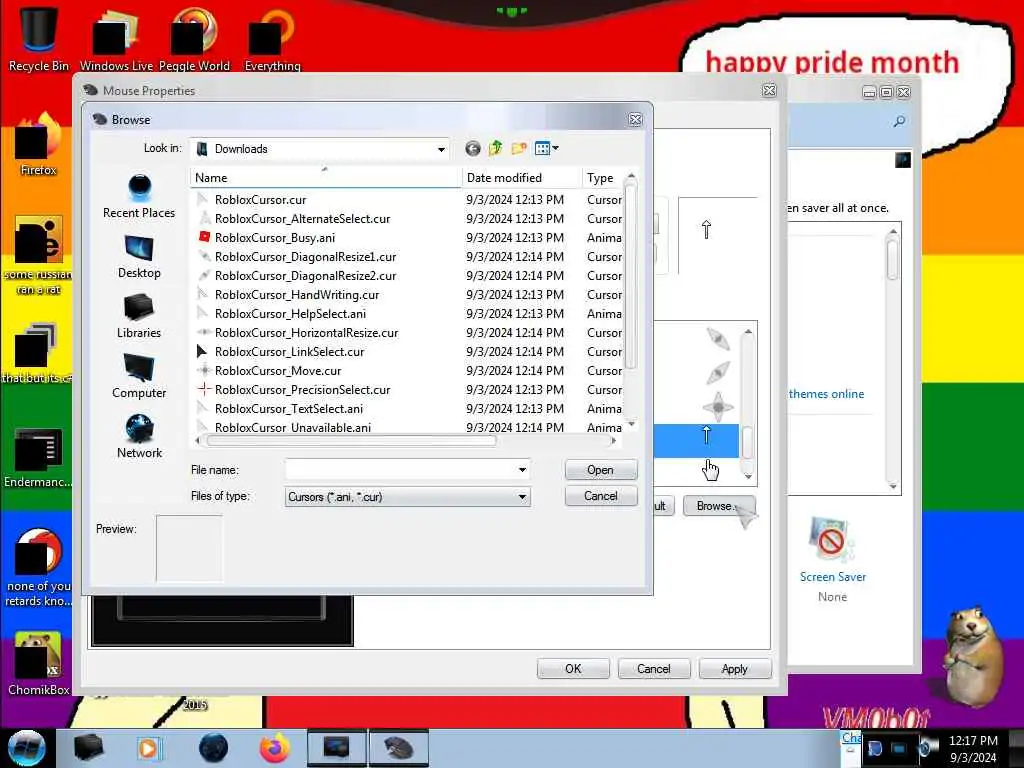Click the Windows Start orb
The height and width of the screenshot is (768, 1024).
click(27, 748)
